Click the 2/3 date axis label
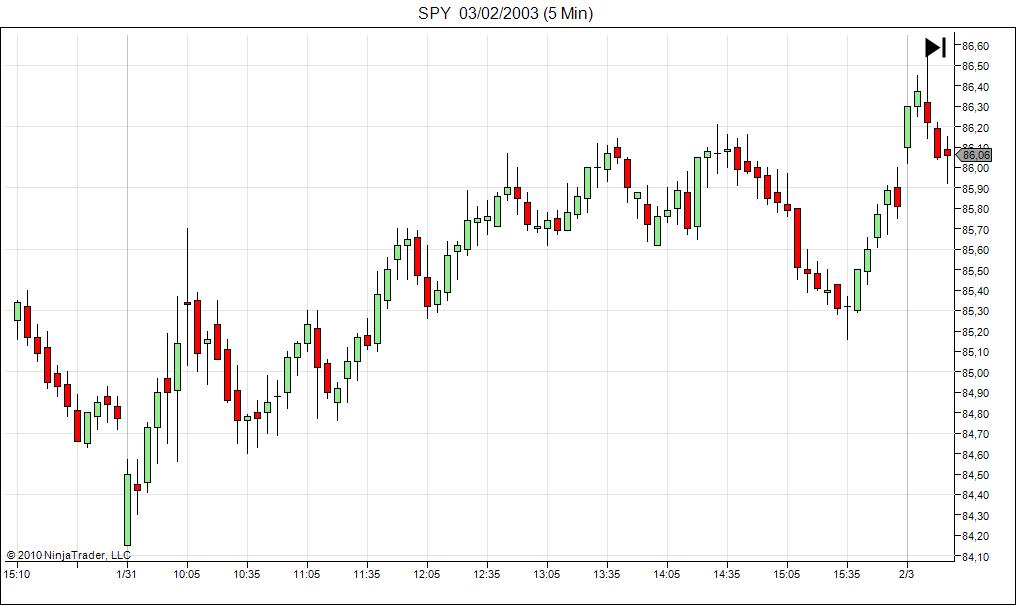Screen dimensions: 1016x605 [x=906, y=574]
